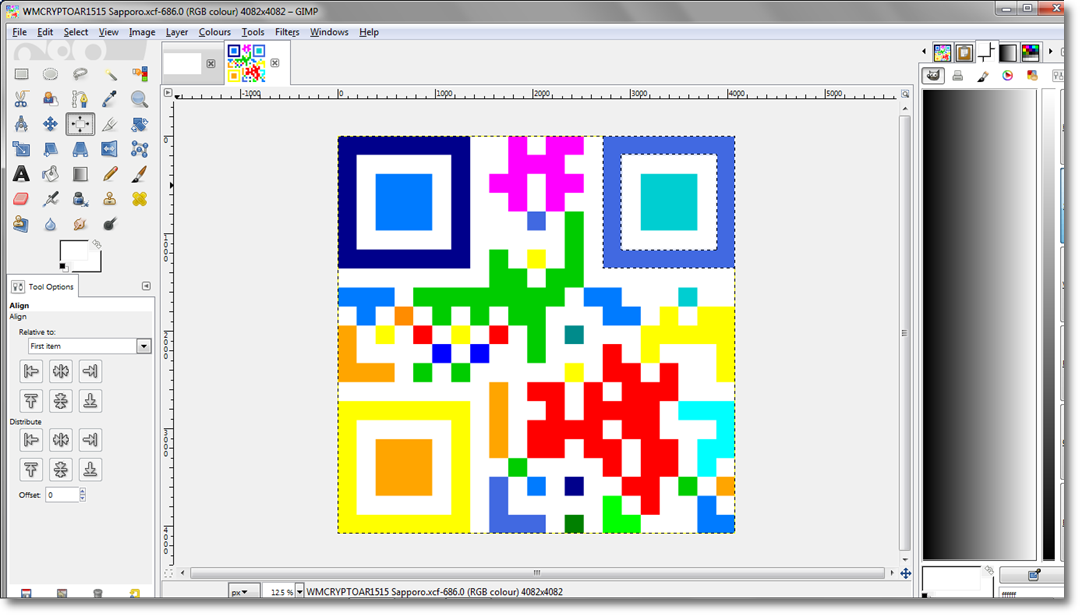Choose the Foreground Select tool
This screenshot has height=615, width=1080.
pos(50,99)
